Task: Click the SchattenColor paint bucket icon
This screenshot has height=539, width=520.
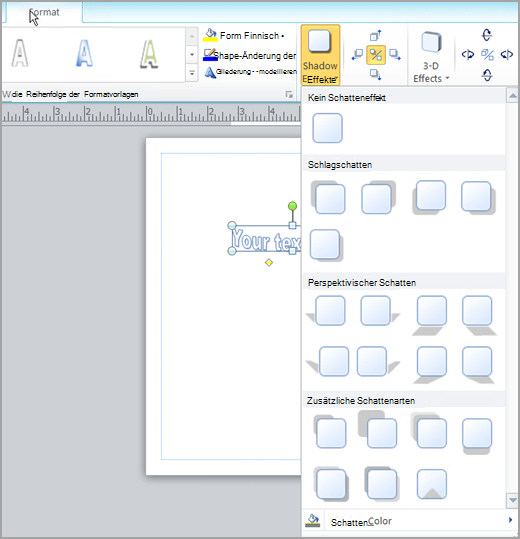Action: pos(312,520)
